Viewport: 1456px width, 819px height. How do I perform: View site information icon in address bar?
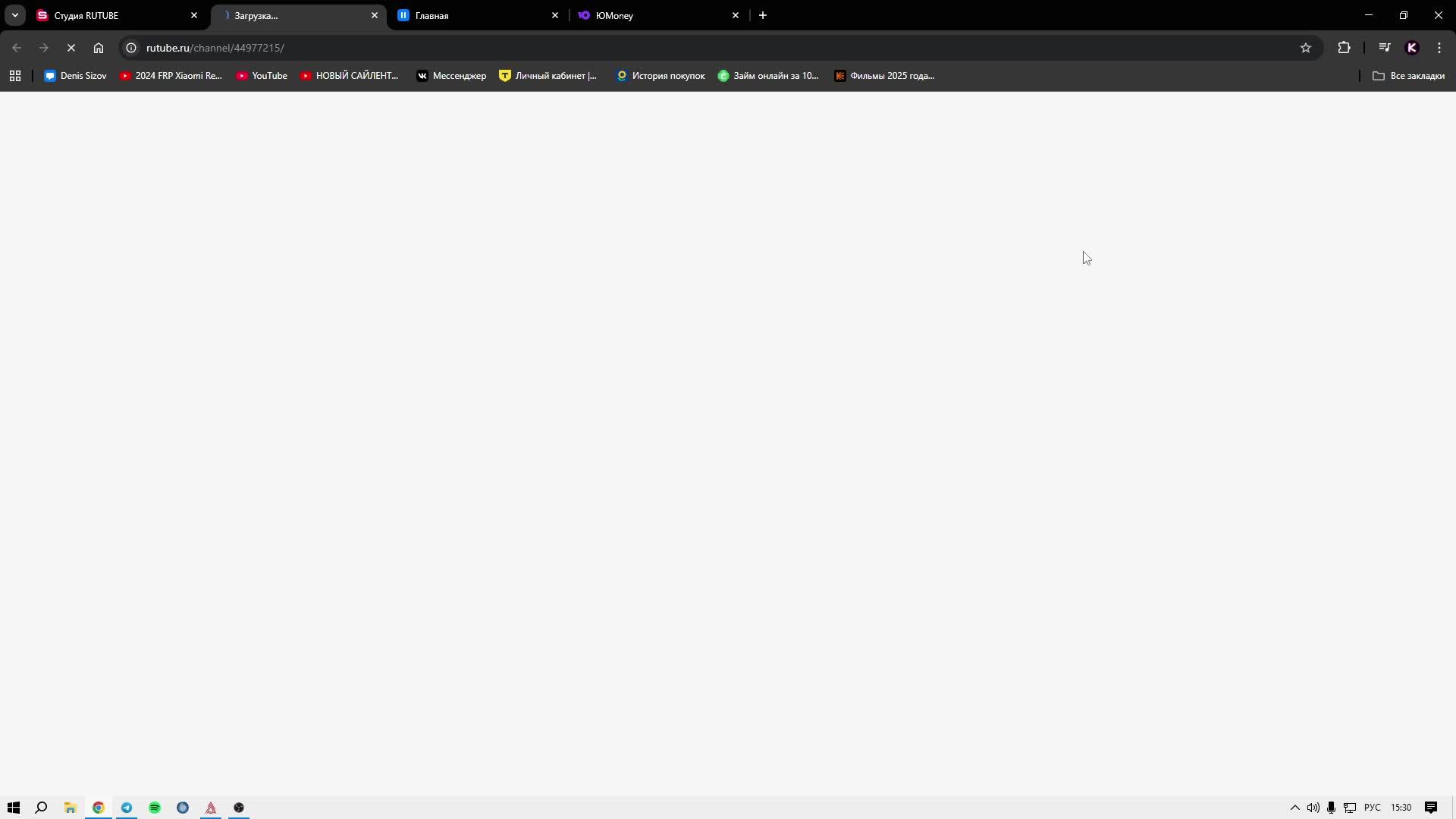pos(131,48)
